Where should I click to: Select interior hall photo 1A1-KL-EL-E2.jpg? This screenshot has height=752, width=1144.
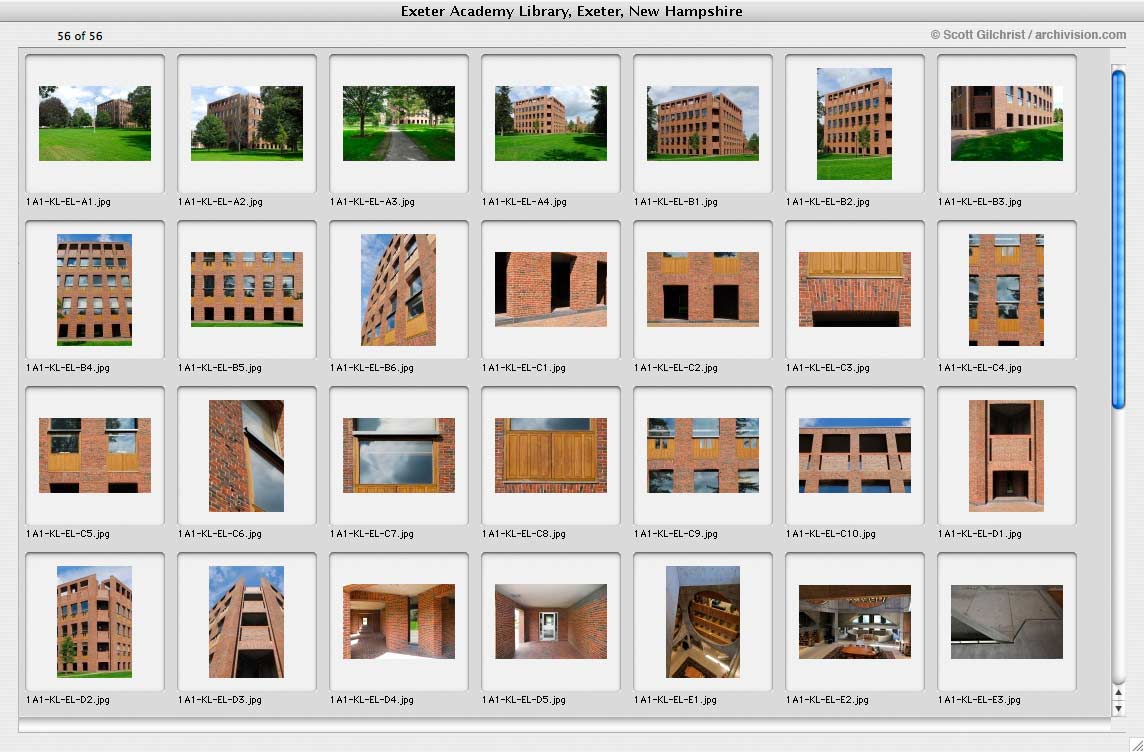854,621
